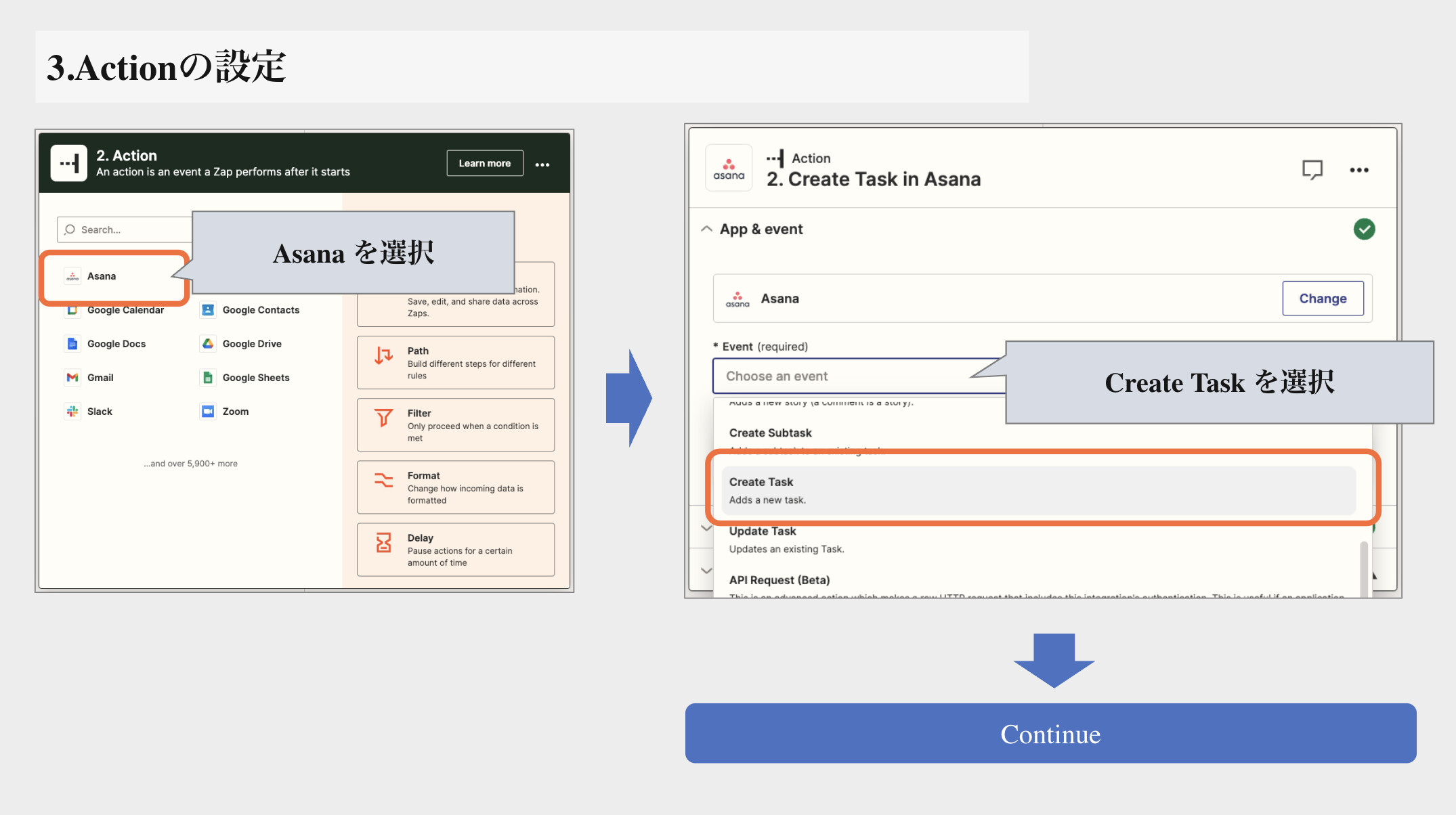Click the green checkmark status icon
Image resolution: width=1456 pixels, height=815 pixels.
pyautogui.click(x=1364, y=229)
